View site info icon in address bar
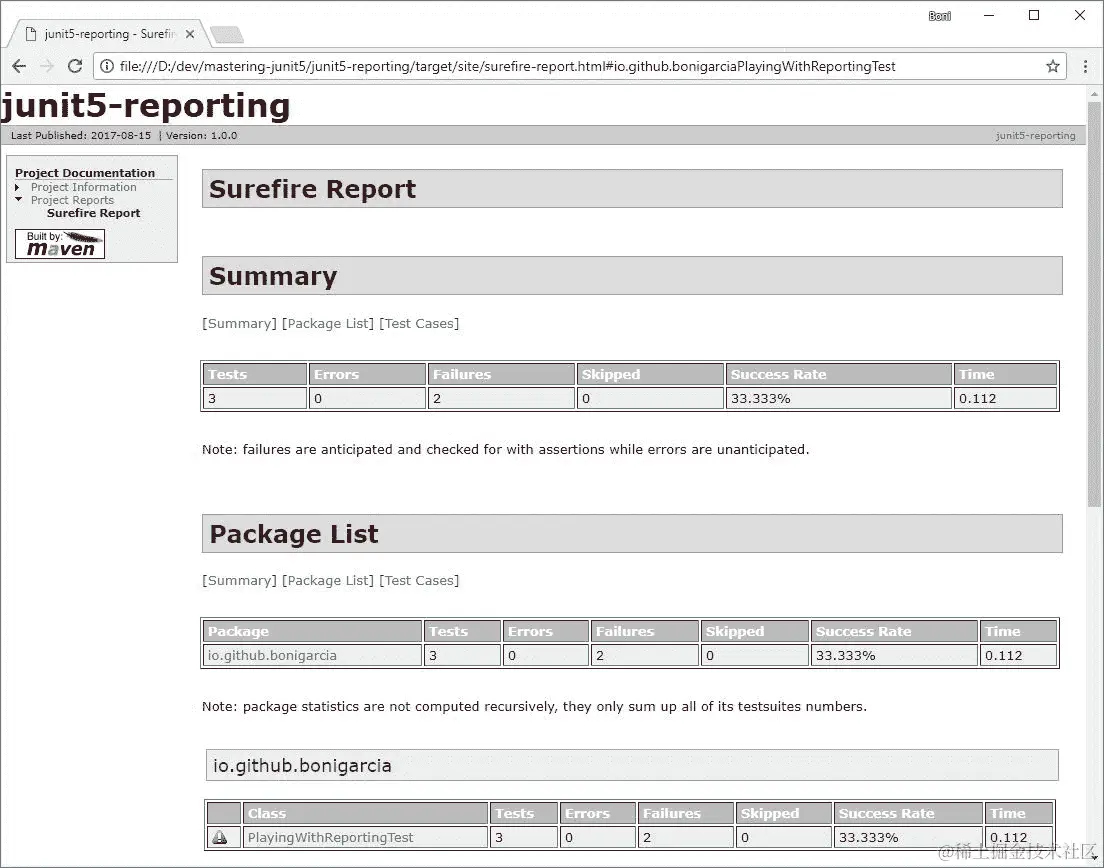 106,66
